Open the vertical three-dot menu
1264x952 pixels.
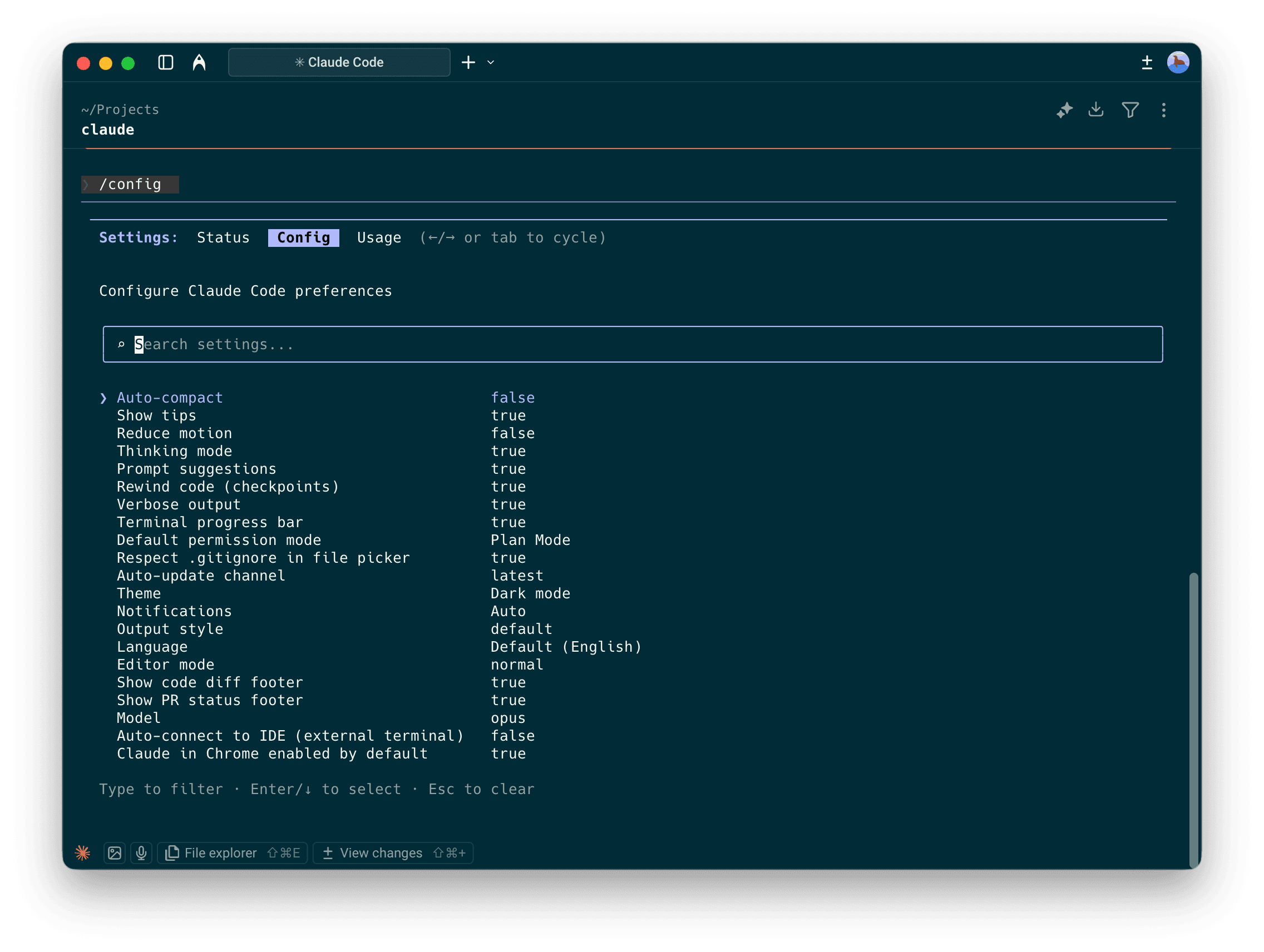coord(1163,110)
